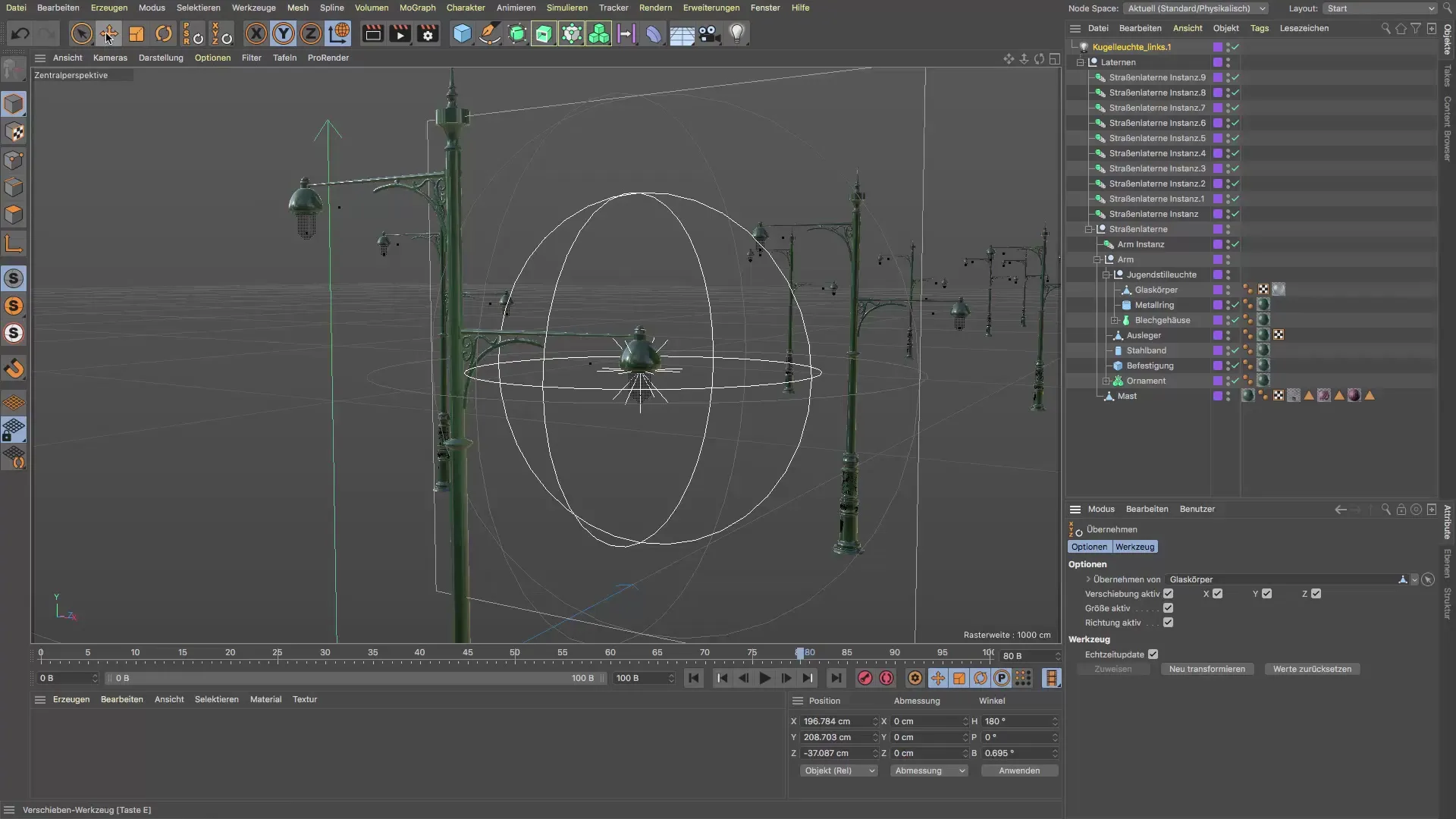Open the Objekt (Rel) dropdown
The image size is (1456, 819).
pos(839,770)
